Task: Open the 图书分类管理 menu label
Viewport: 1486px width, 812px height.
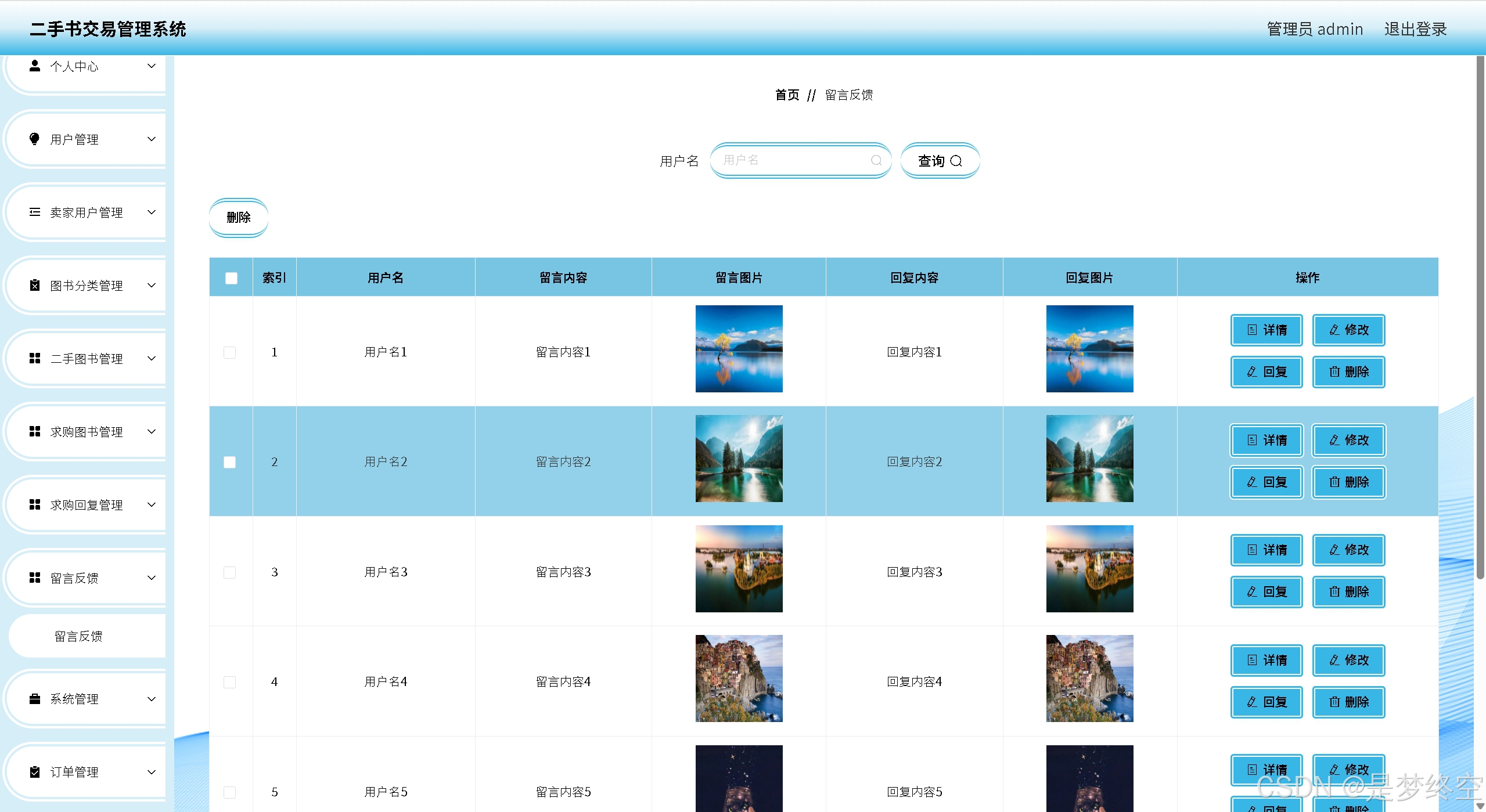Action: (x=87, y=286)
